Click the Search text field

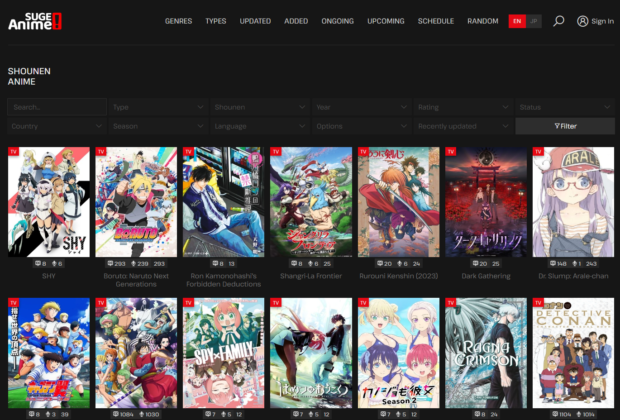pyautogui.click(x=56, y=106)
